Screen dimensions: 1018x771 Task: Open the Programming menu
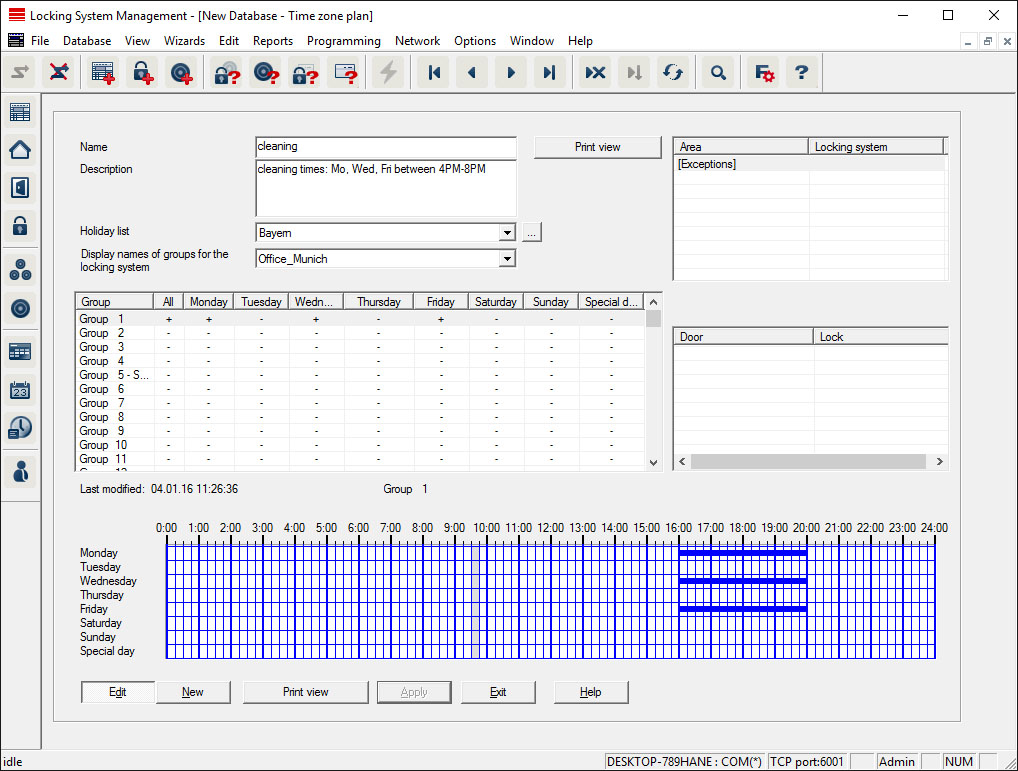[x=343, y=41]
